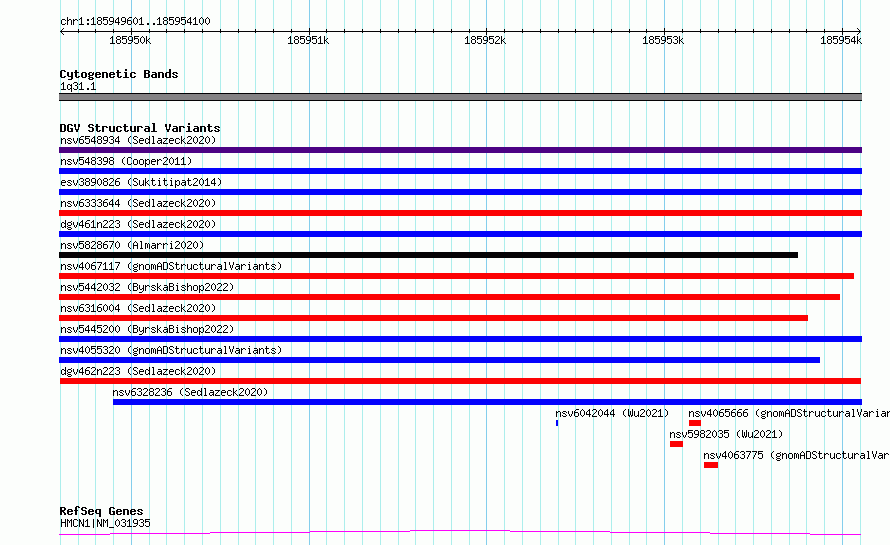890x545 pixels.
Task: Open the nsv6333644 (Sedlazeck2020) label
Action: pyautogui.click(x=138, y=203)
